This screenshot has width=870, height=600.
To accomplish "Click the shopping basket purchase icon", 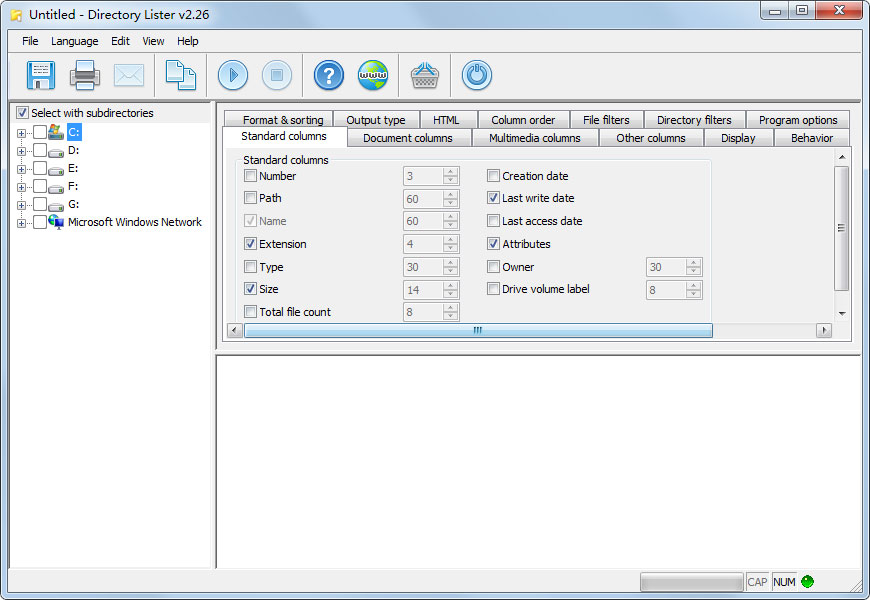I will tap(424, 75).
